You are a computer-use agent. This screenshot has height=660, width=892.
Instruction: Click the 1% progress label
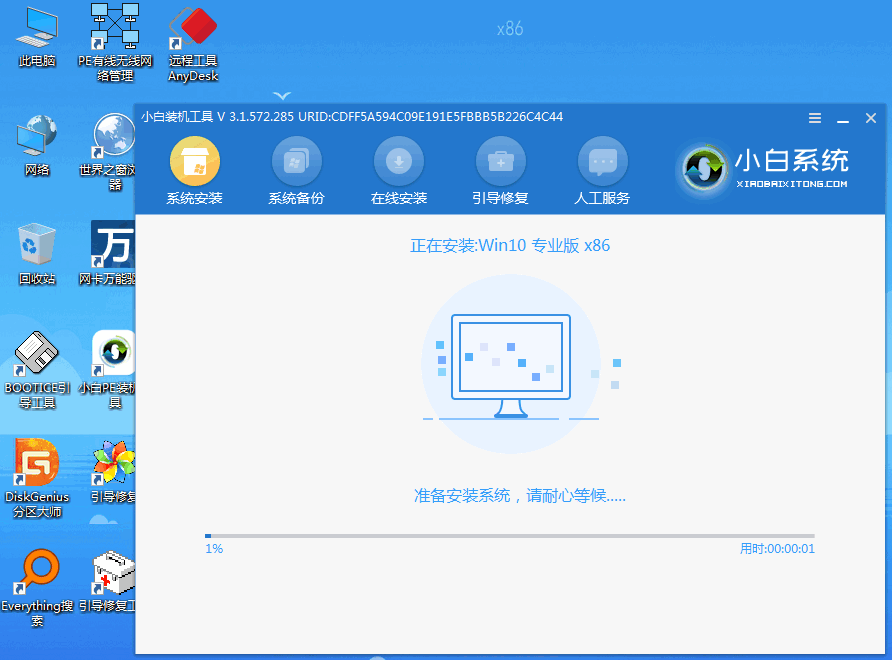214,548
